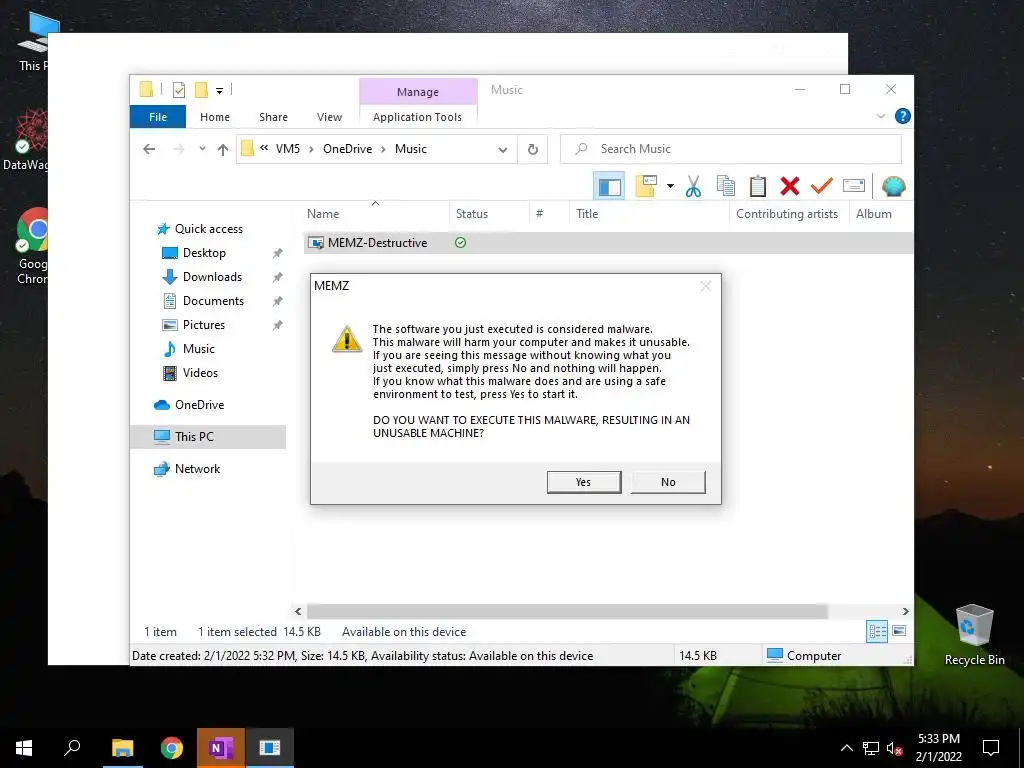Open the Recycle Bin desktop icon
This screenshot has width=1024, height=768.
click(974, 635)
